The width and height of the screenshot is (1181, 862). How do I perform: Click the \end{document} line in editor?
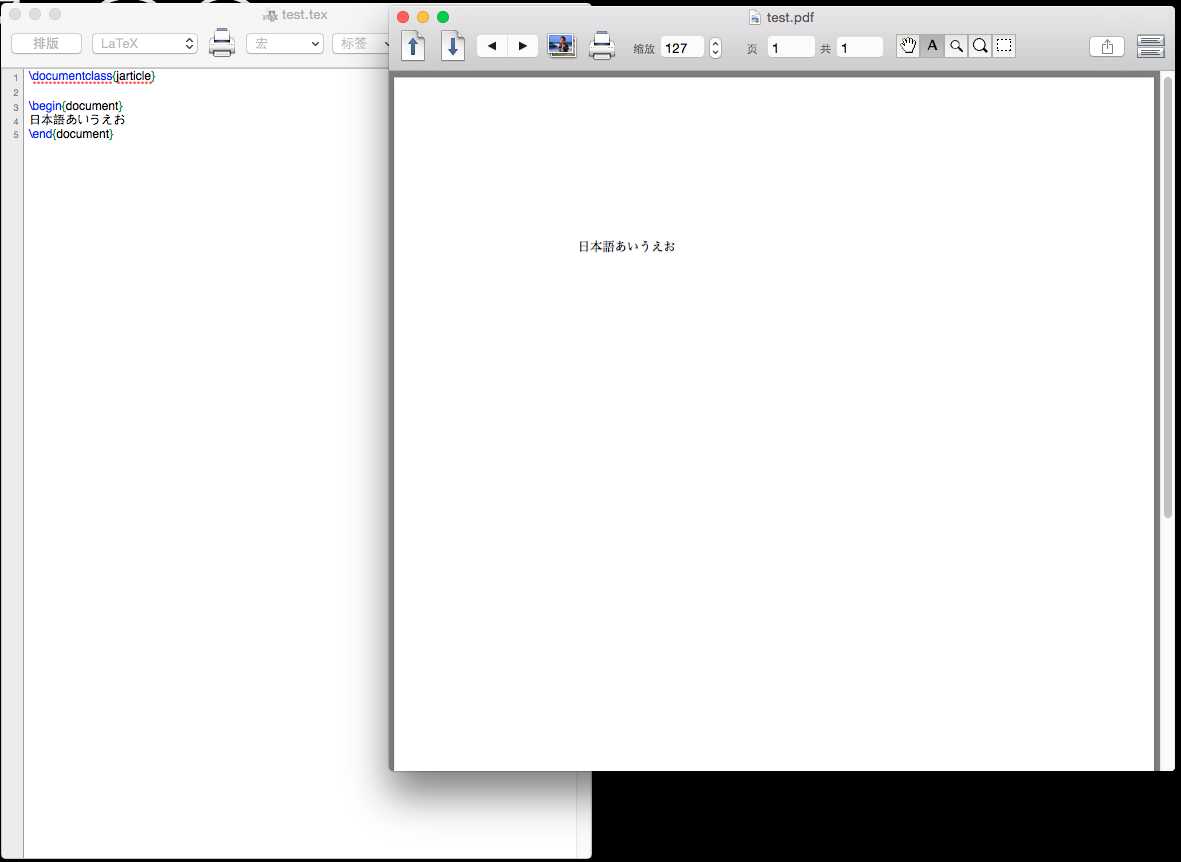point(71,134)
